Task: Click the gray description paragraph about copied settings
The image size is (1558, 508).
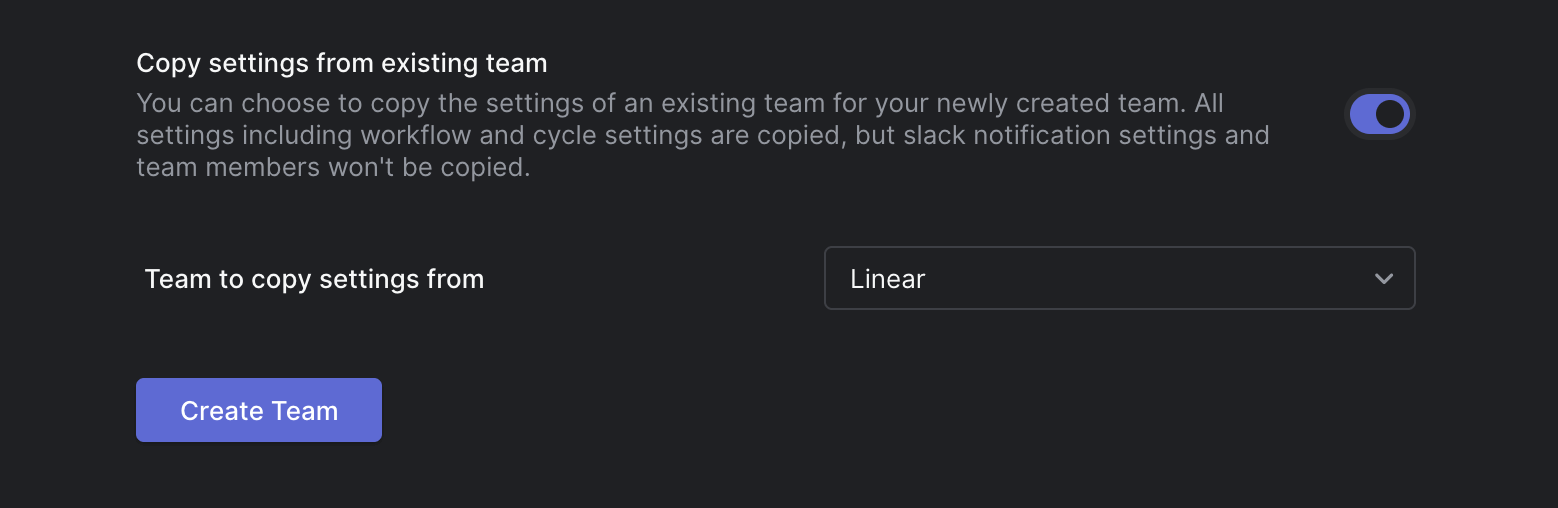Action: click(680, 135)
